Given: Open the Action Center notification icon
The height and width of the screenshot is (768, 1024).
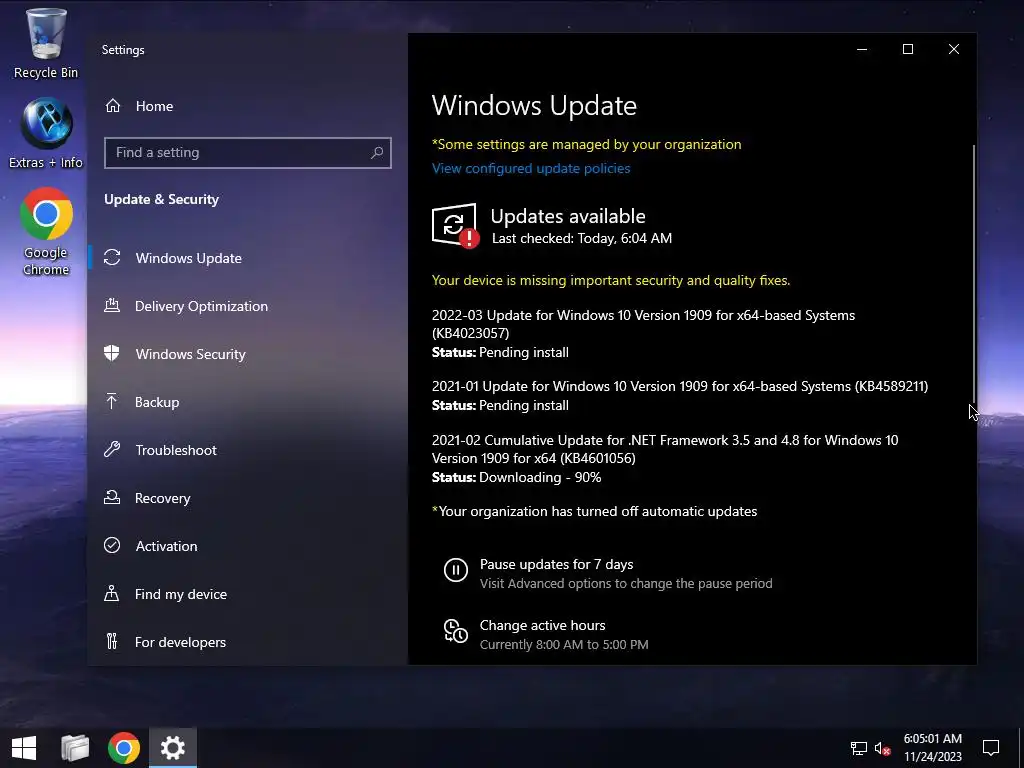Looking at the screenshot, I should pyautogui.click(x=991, y=748).
